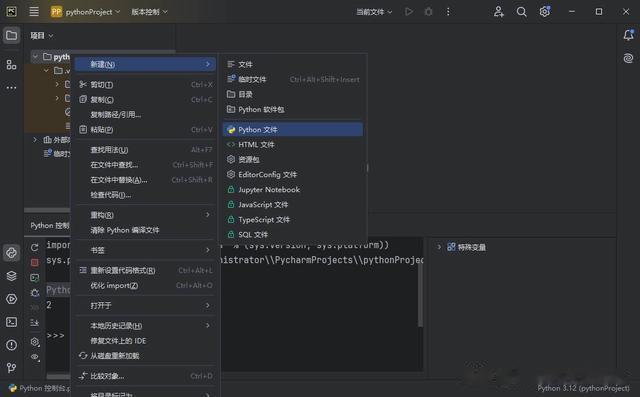640x397 pixels.
Task: Create new 目录 from submenu
Action: pos(293,94)
